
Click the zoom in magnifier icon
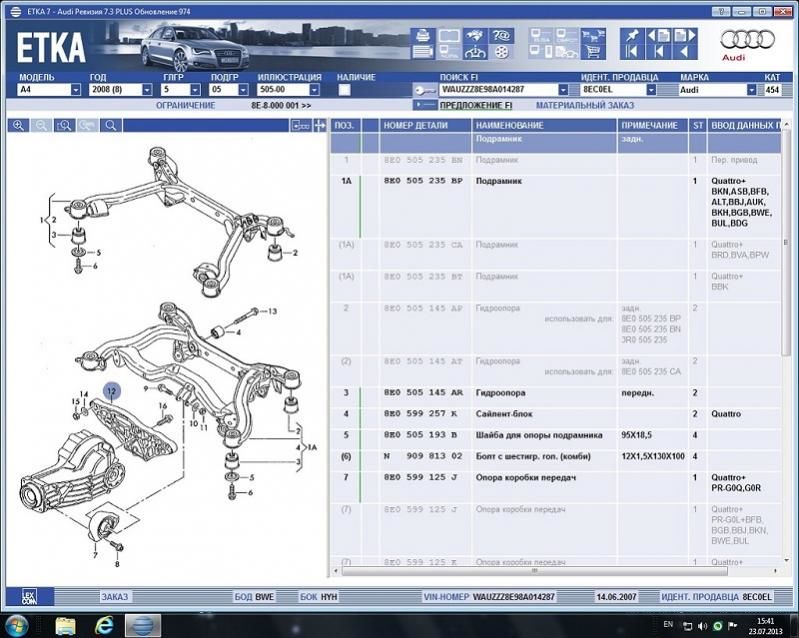pyautogui.click(x=18, y=126)
